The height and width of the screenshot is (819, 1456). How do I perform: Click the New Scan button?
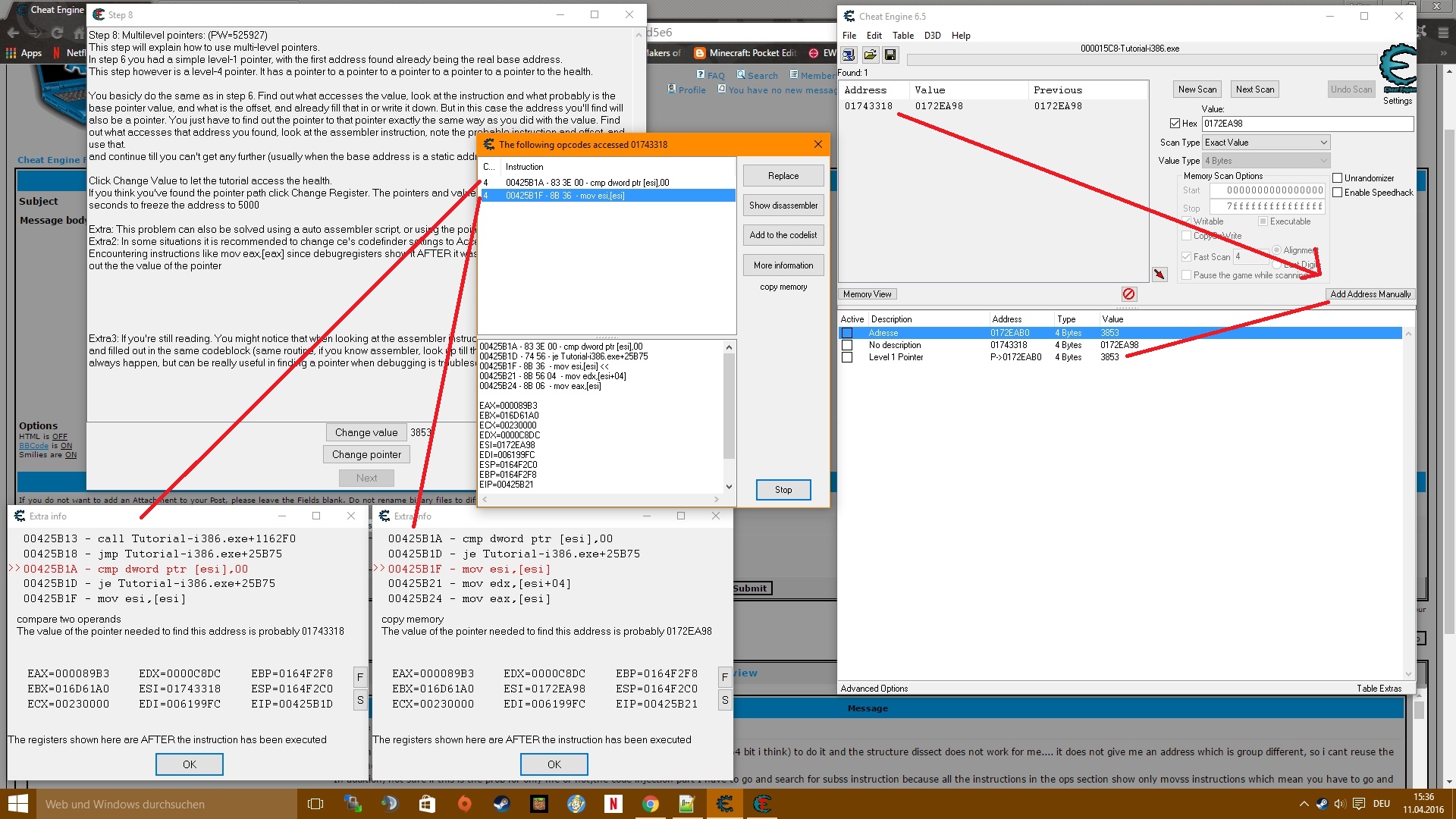tap(1197, 89)
